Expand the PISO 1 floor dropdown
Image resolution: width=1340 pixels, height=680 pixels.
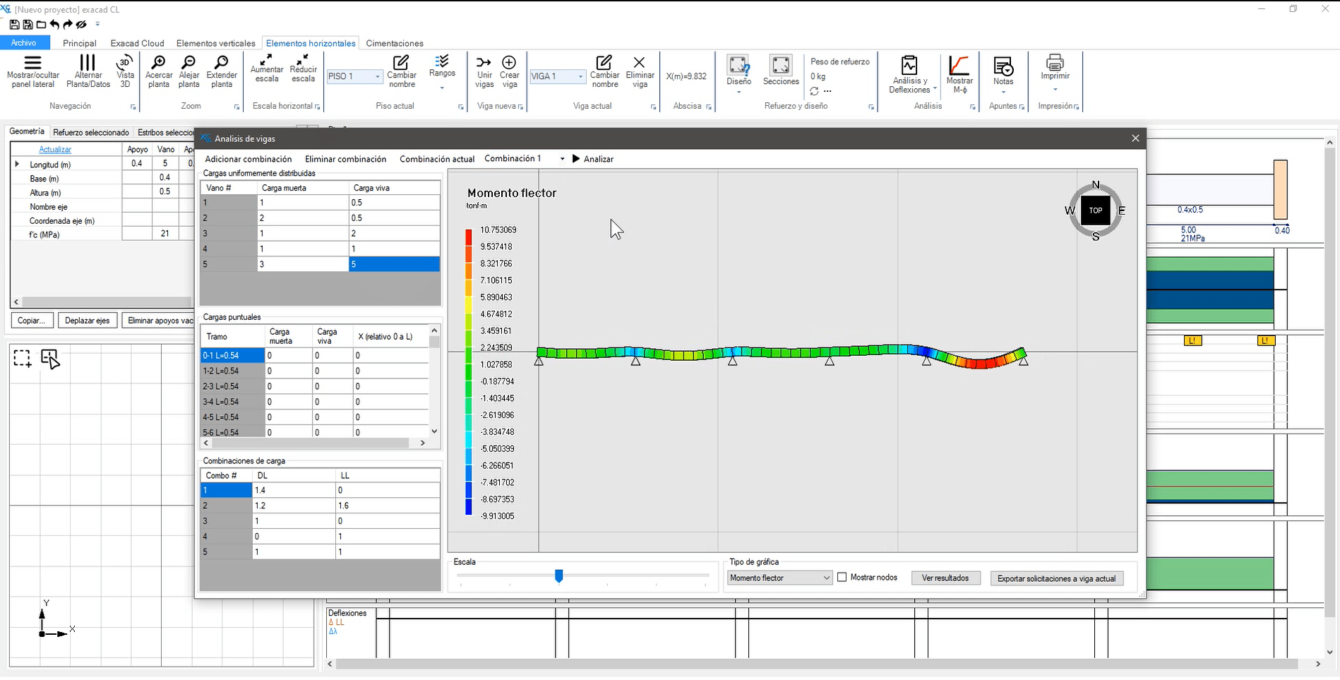pyautogui.click(x=377, y=77)
